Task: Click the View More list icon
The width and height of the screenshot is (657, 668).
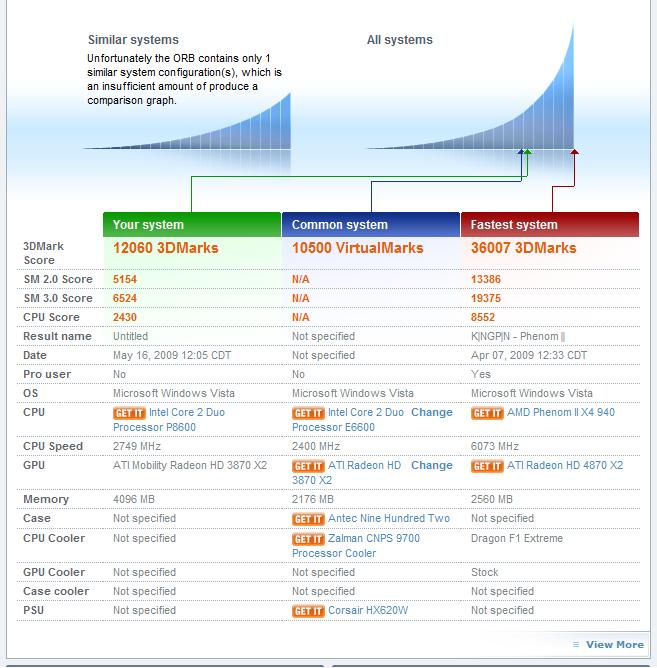Action: click(576, 645)
